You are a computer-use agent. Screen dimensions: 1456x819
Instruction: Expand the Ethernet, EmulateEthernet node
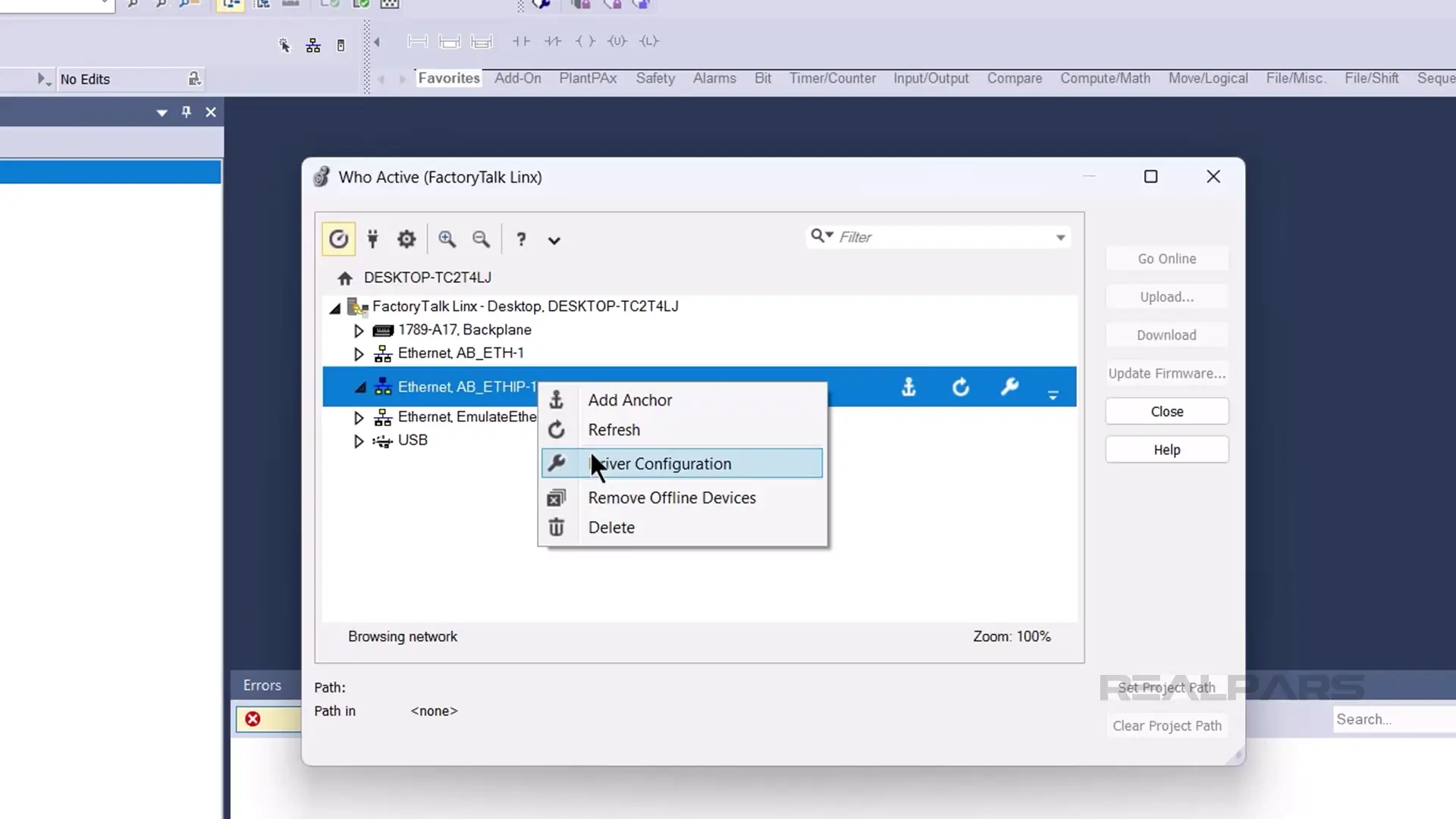click(359, 418)
